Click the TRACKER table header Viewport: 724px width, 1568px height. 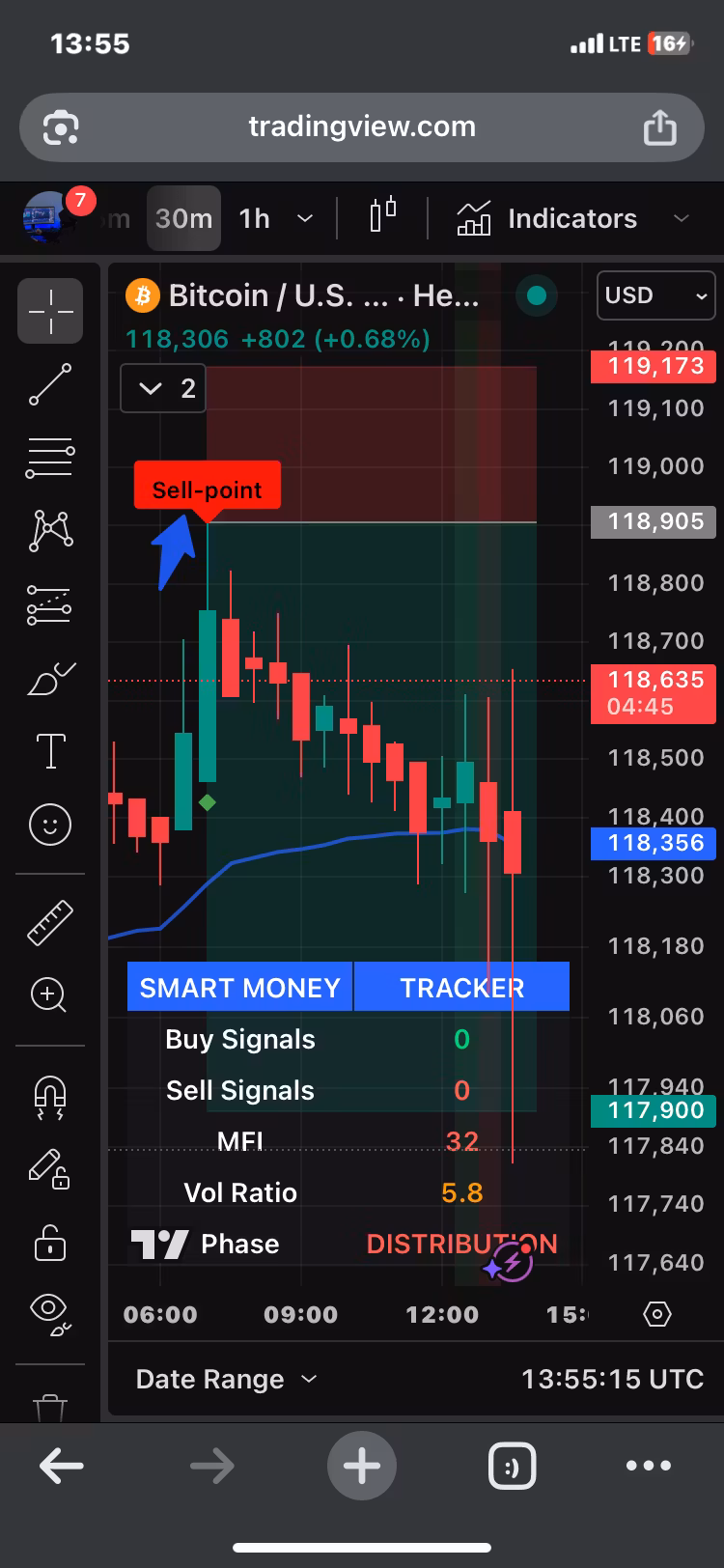pos(461,988)
